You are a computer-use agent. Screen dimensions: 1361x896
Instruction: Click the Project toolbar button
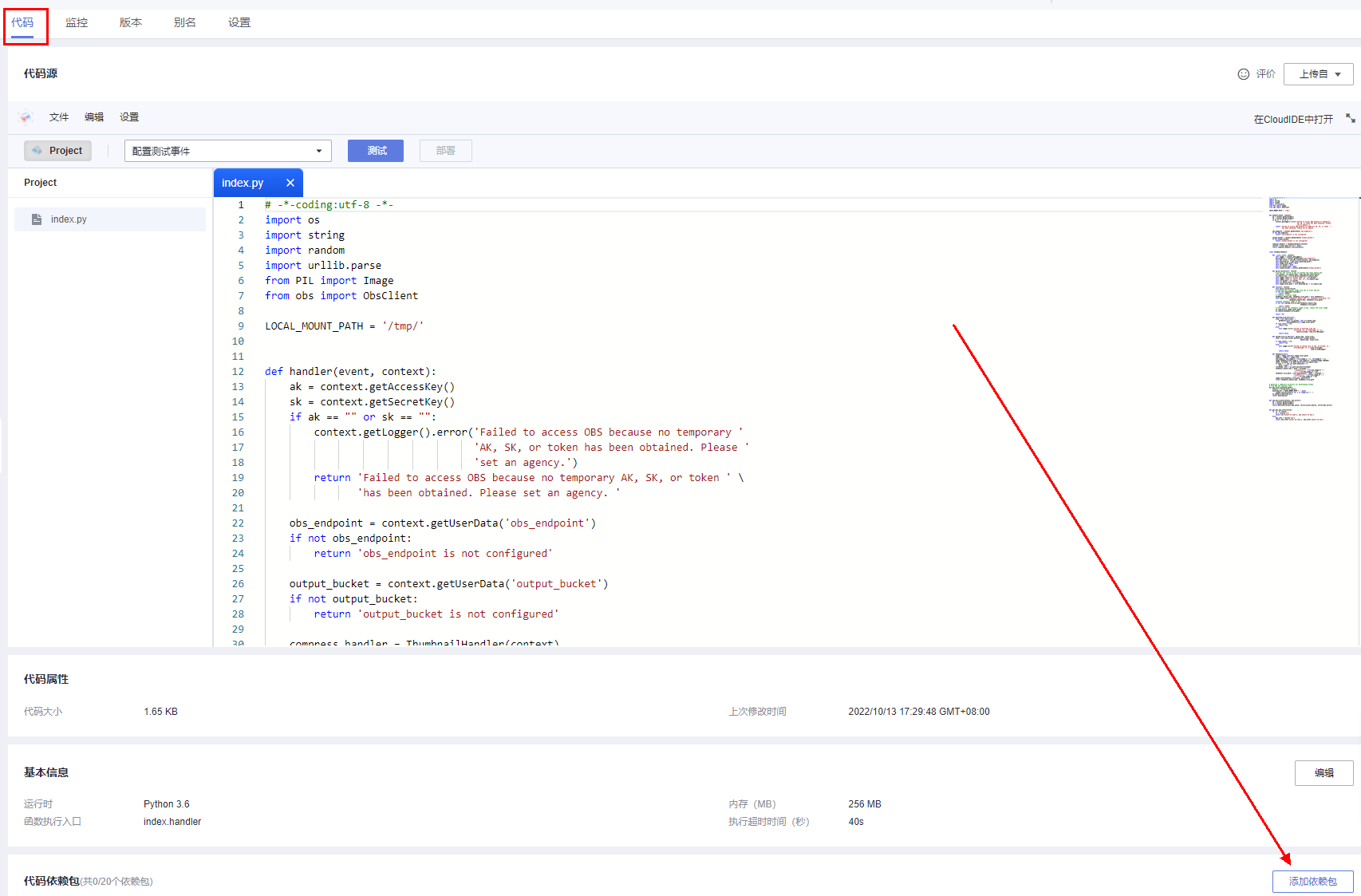pyautogui.click(x=58, y=151)
